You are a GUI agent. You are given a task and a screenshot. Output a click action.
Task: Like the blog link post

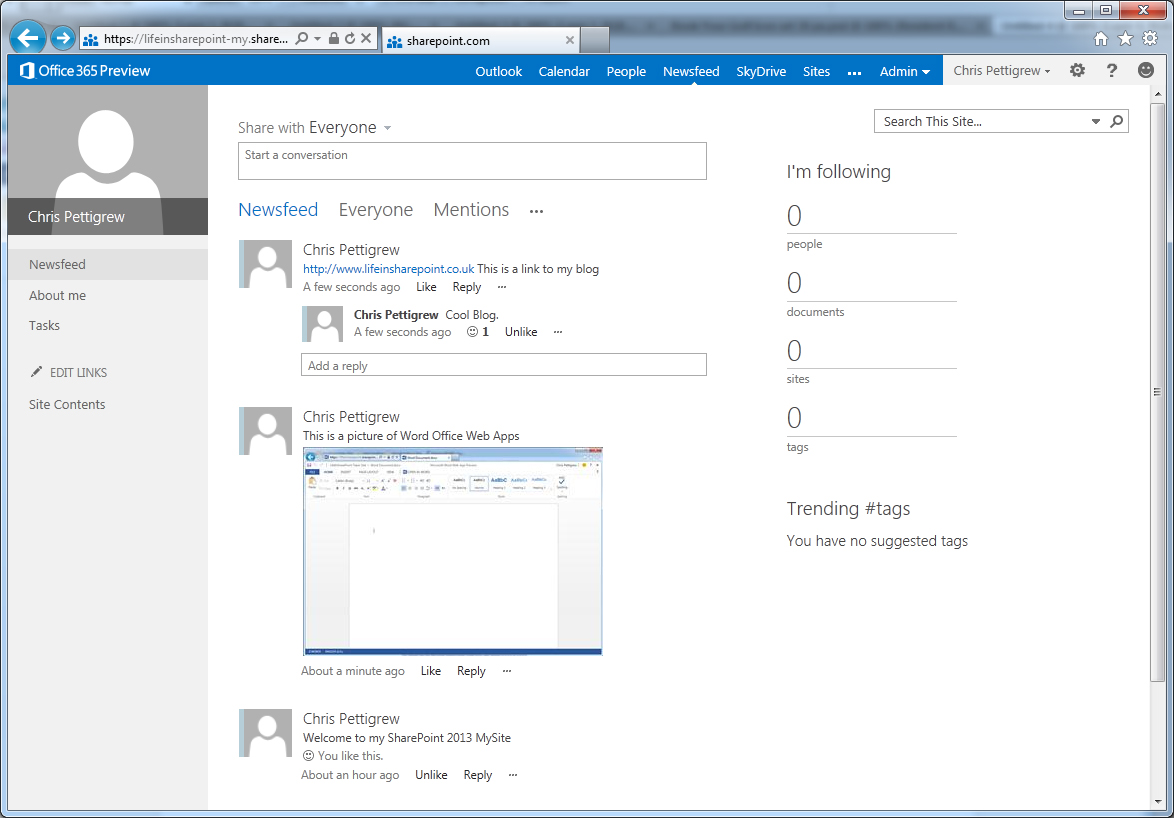pyautogui.click(x=426, y=287)
